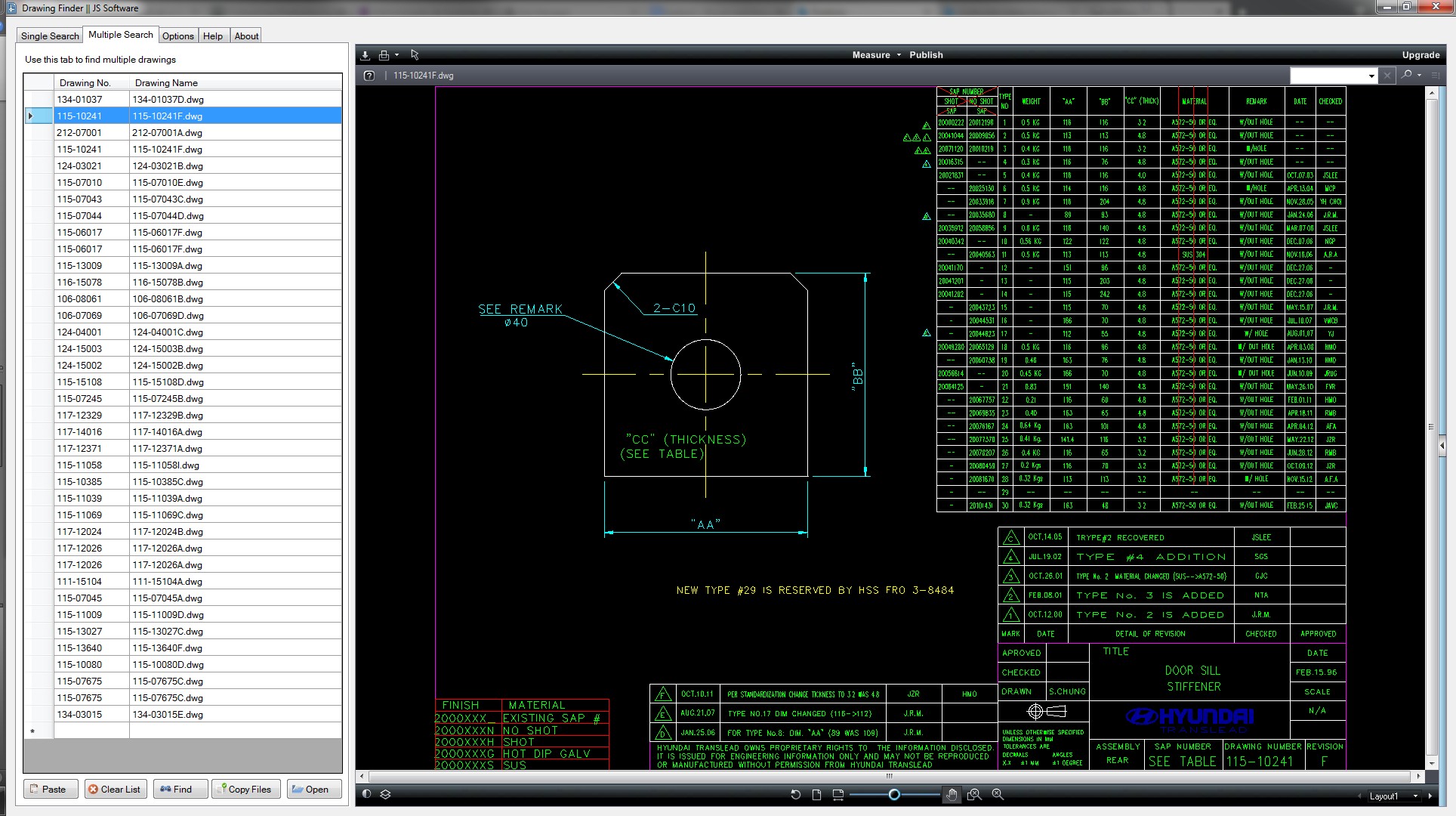Image resolution: width=1456 pixels, height=816 pixels.
Task: Click the Copy Files button
Action: tap(245, 789)
